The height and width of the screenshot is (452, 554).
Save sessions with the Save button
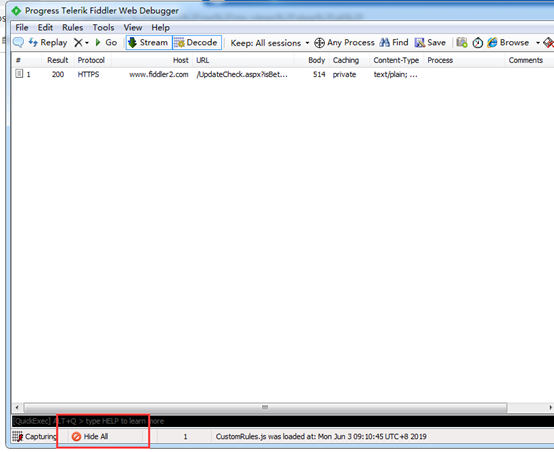point(430,43)
